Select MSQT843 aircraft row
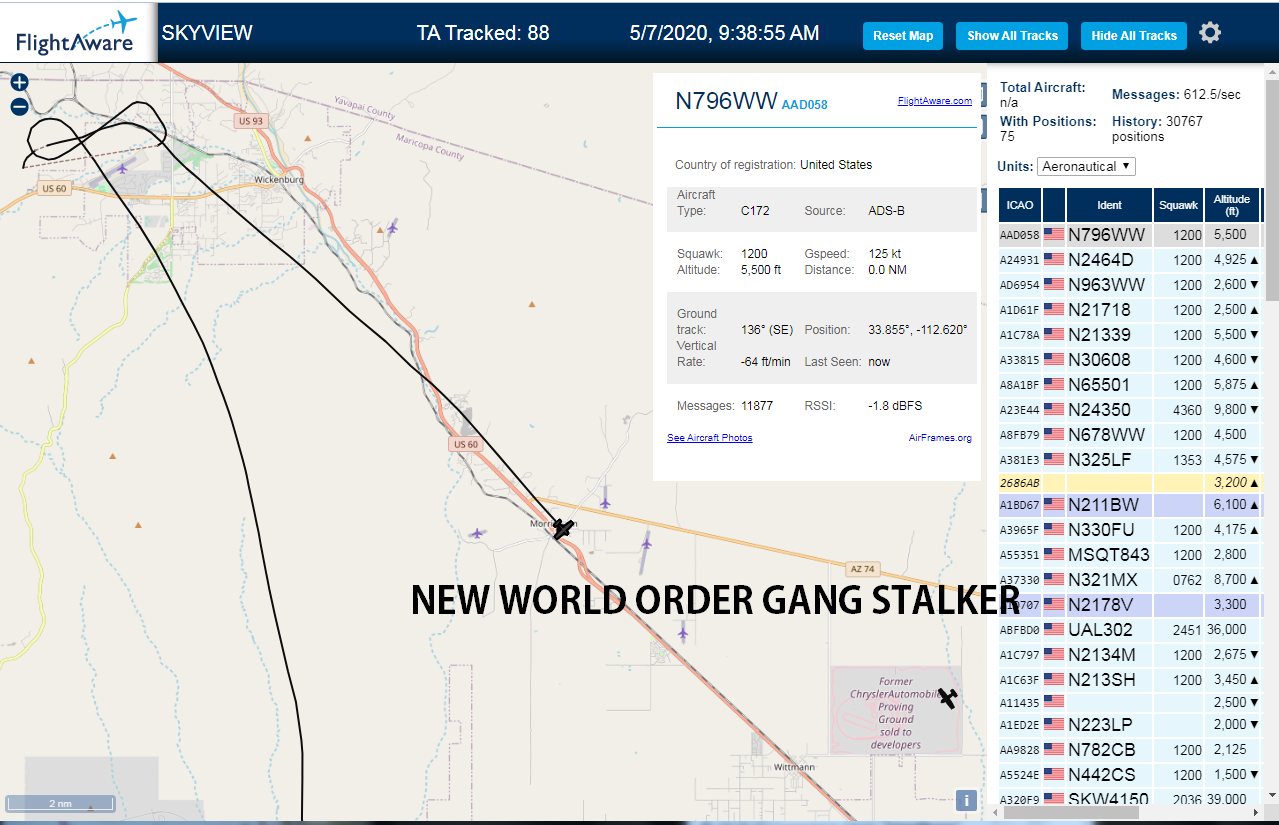Image resolution: width=1279 pixels, height=825 pixels. click(x=1130, y=555)
